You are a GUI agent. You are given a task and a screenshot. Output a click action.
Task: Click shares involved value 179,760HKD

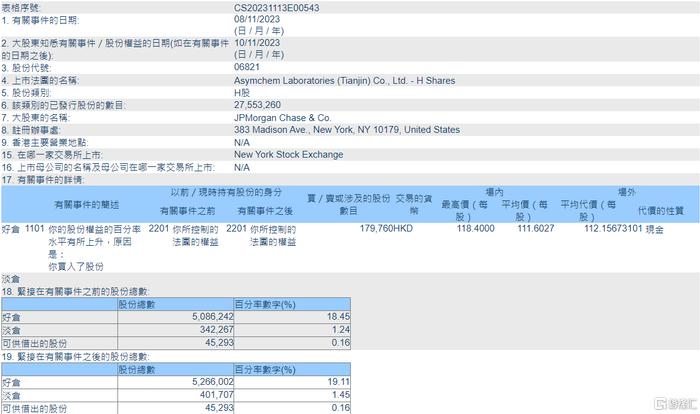(x=386, y=229)
